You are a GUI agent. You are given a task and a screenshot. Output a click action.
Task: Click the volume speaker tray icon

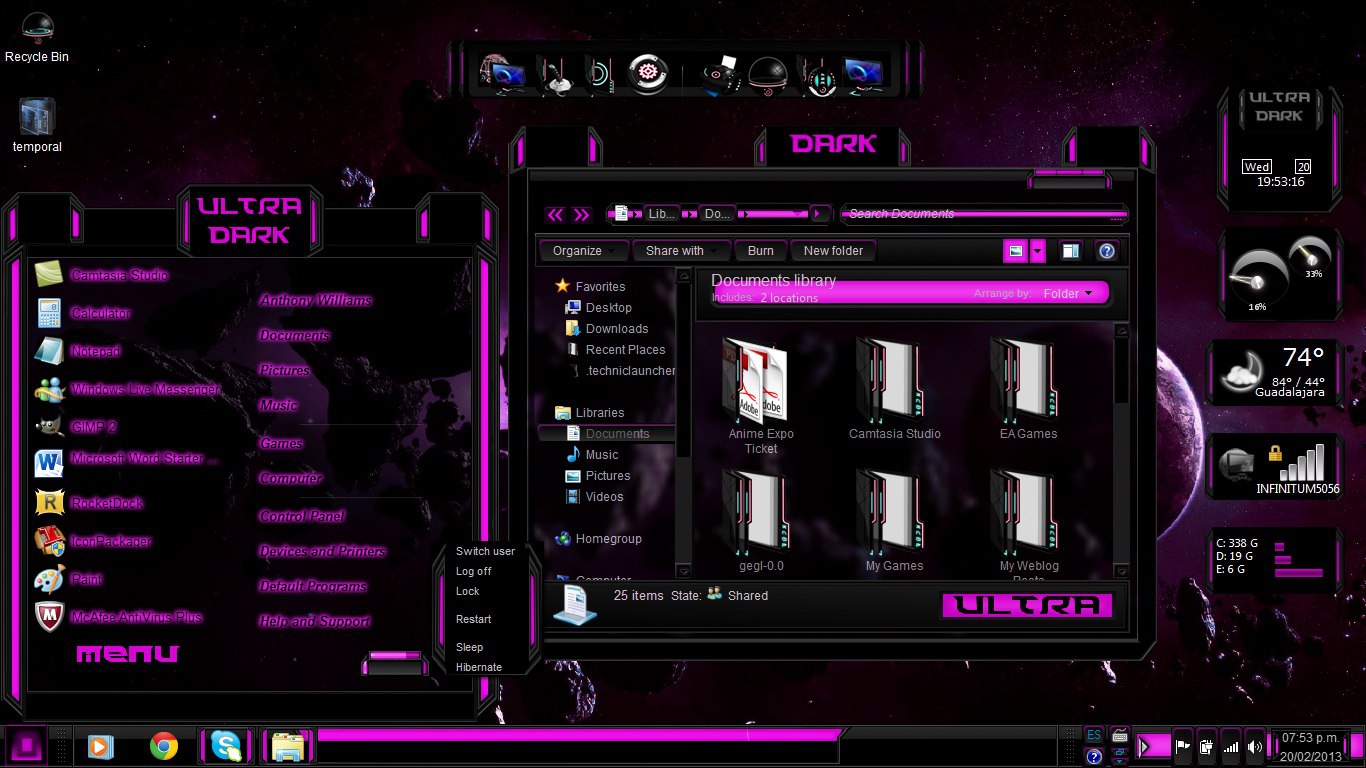pyautogui.click(x=1255, y=746)
